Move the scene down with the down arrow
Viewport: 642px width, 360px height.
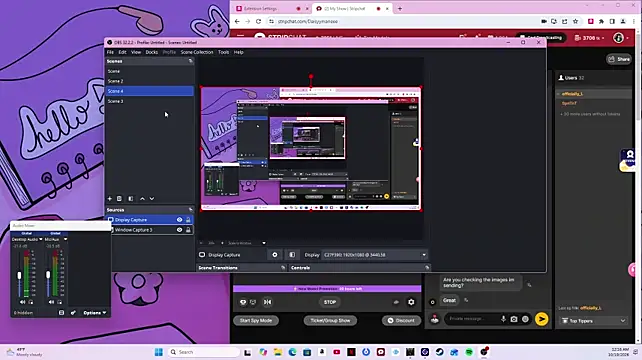[x=152, y=199]
